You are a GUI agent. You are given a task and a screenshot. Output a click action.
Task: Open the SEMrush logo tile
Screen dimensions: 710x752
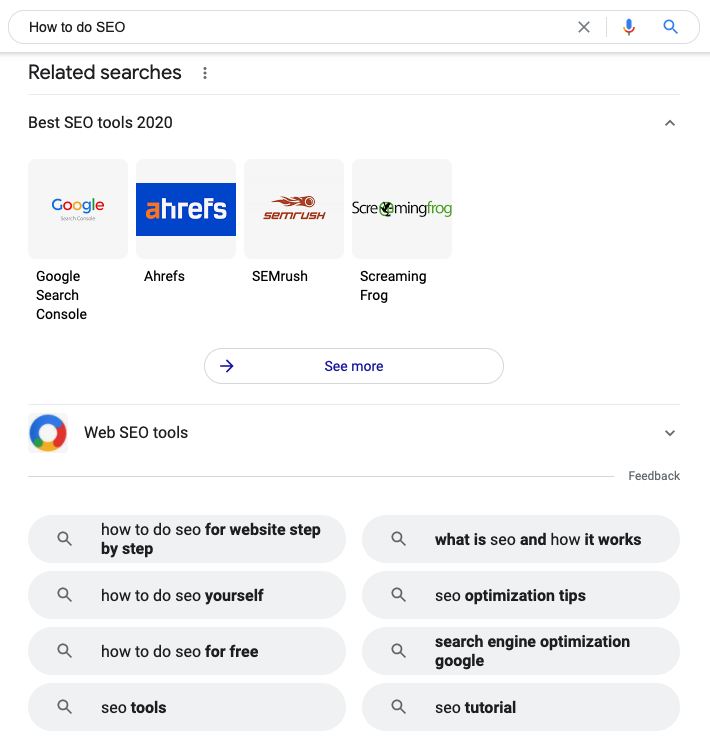(x=294, y=209)
